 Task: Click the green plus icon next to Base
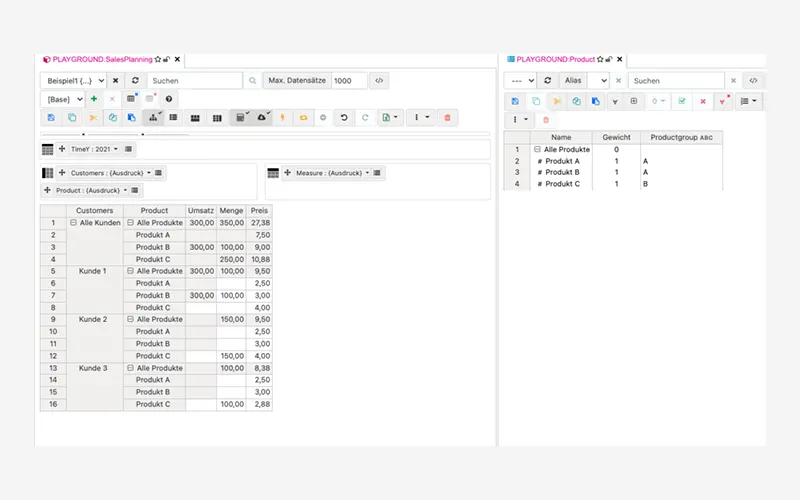click(x=94, y=99)
